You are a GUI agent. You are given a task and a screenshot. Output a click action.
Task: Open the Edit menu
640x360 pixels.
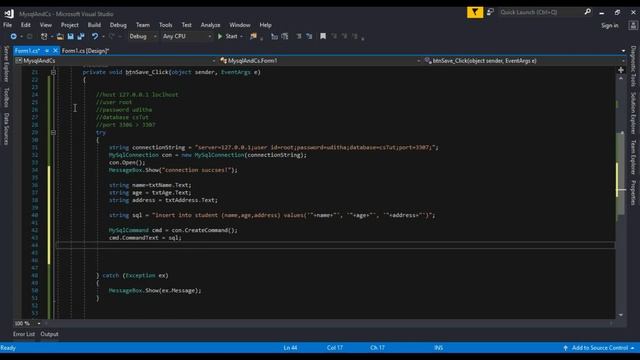(26, 25)
